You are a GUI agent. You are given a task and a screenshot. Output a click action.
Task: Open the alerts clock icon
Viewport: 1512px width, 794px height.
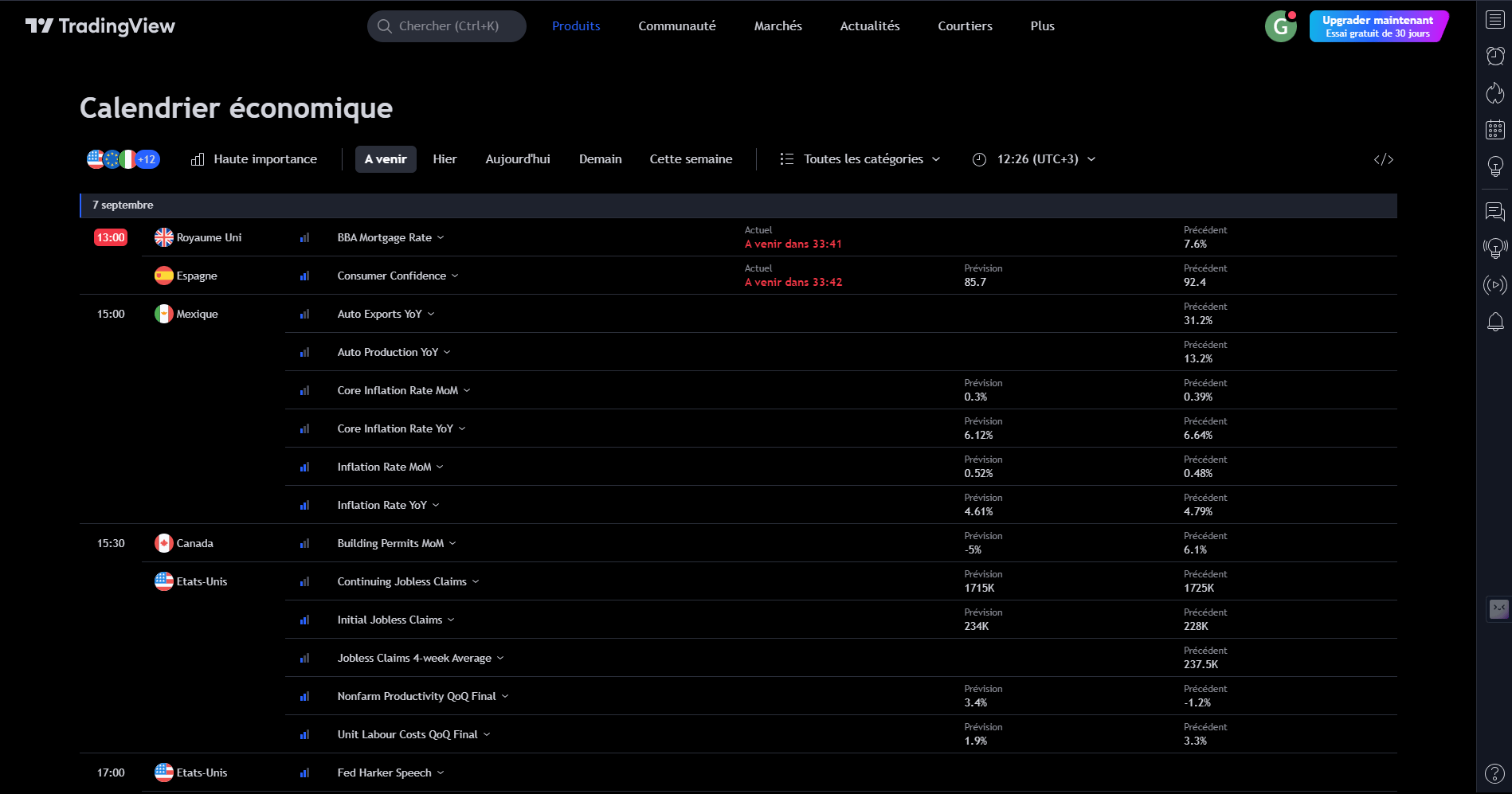1494,56
